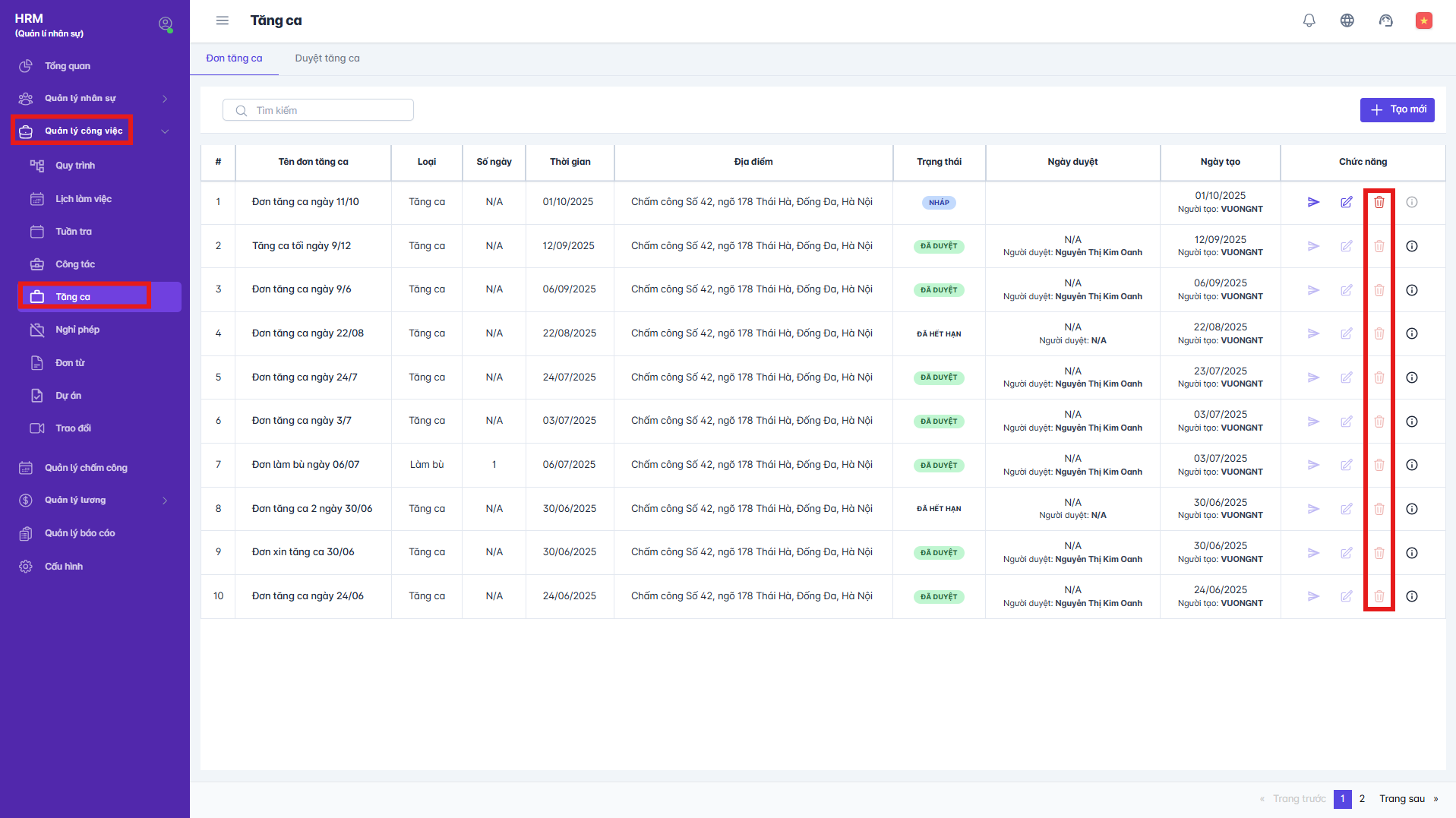This screenshot has height=818, width=1456.
Task: Open the headset support icon
Action: tap(1385, 21)
